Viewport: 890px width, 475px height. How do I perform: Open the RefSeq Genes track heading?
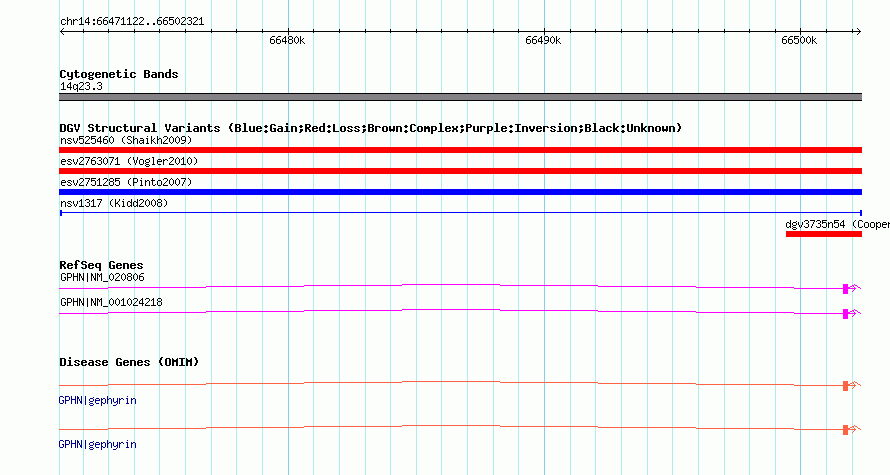tap(101, 265)
